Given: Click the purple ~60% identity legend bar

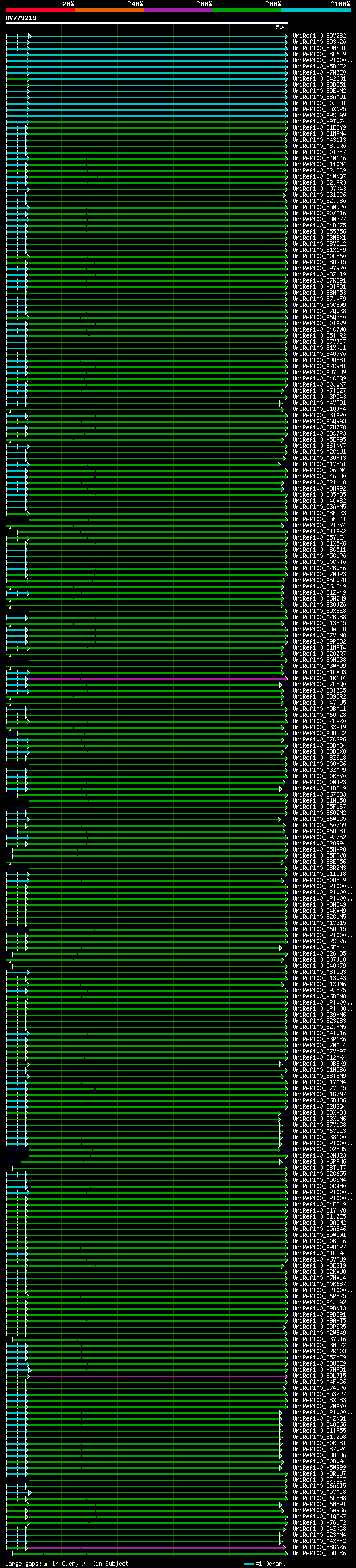Looking at the screenshot, I should click(x=177, y=10).
